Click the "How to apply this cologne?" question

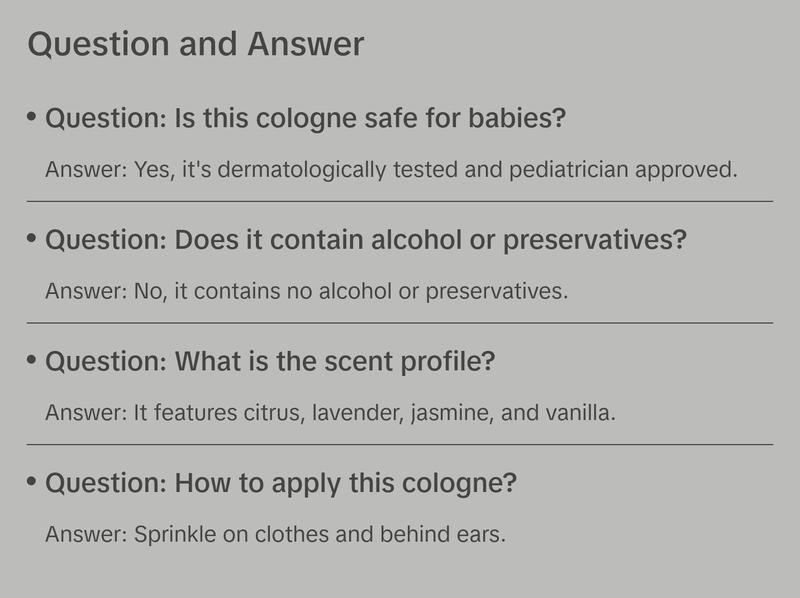tap(281, 484)
